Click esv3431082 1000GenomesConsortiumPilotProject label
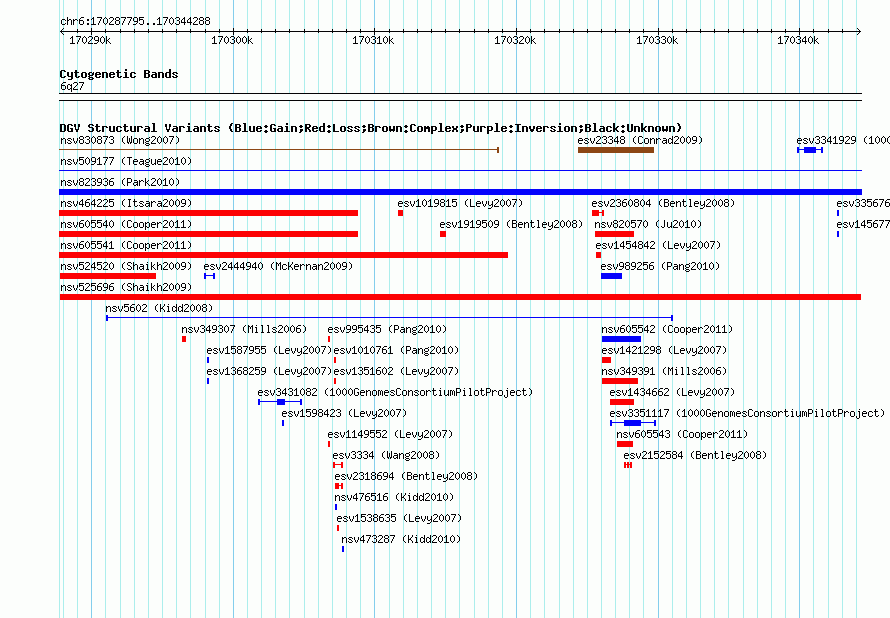 [395, 392]
